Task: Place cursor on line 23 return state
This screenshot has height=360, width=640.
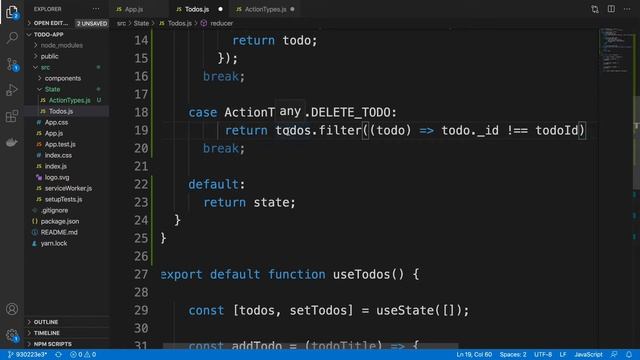Action: tap(249, 202)
